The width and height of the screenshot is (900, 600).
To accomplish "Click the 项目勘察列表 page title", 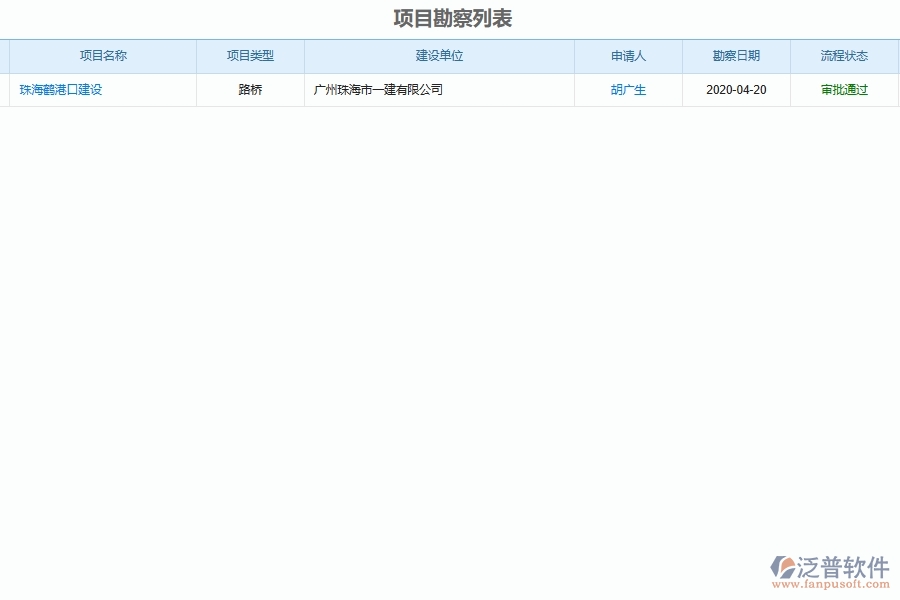I will (451, 17).
